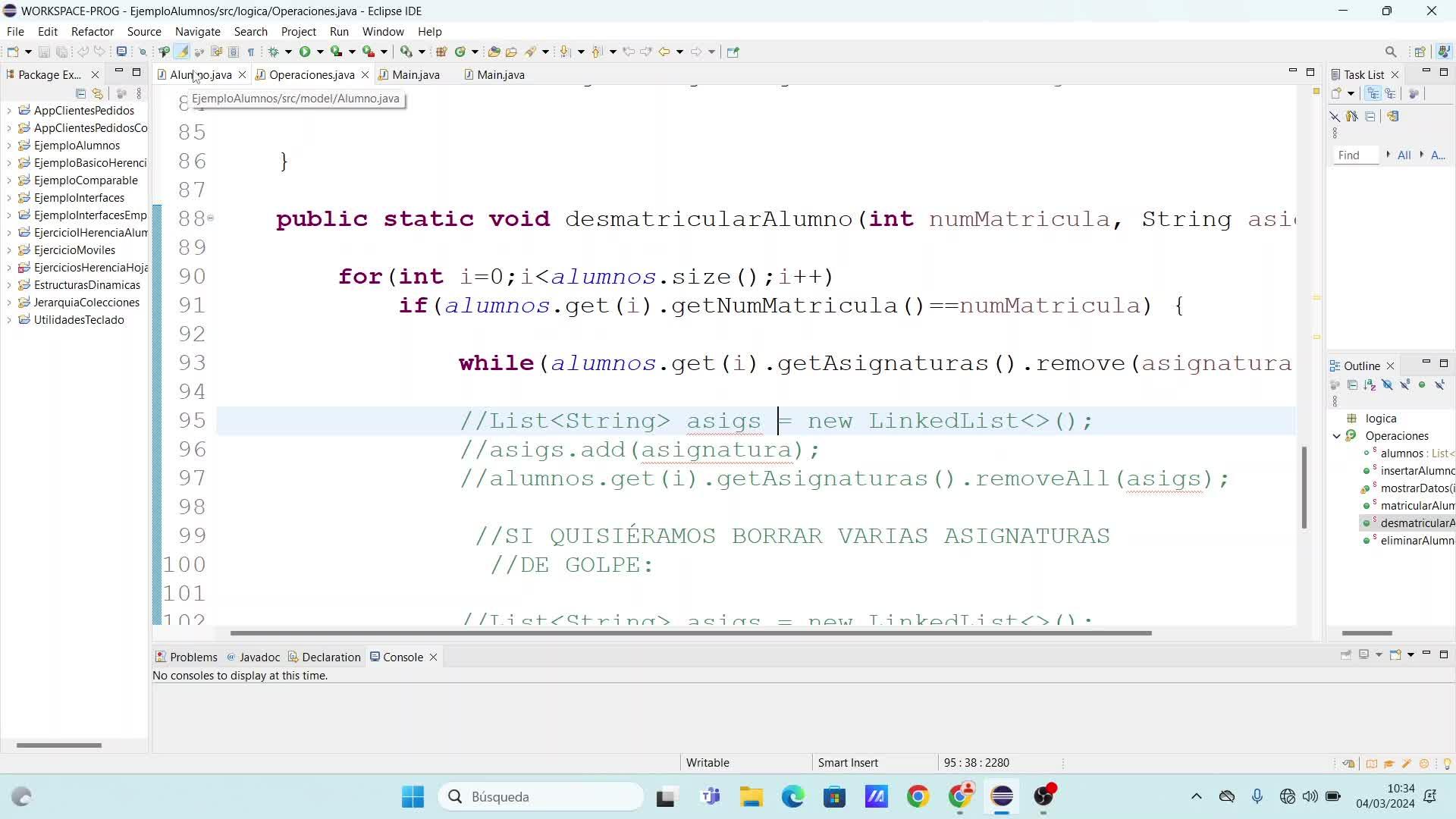Open Google Chrome from the taskbar
Image resolution: width=1456 pixels, height=819 pixels.
918,796
